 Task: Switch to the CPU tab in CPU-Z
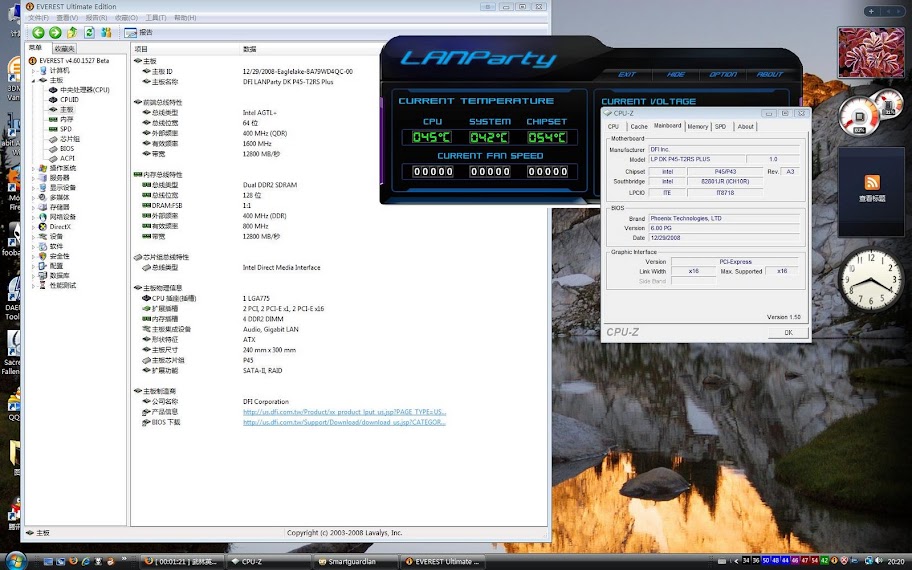click(x=613, y=126)
